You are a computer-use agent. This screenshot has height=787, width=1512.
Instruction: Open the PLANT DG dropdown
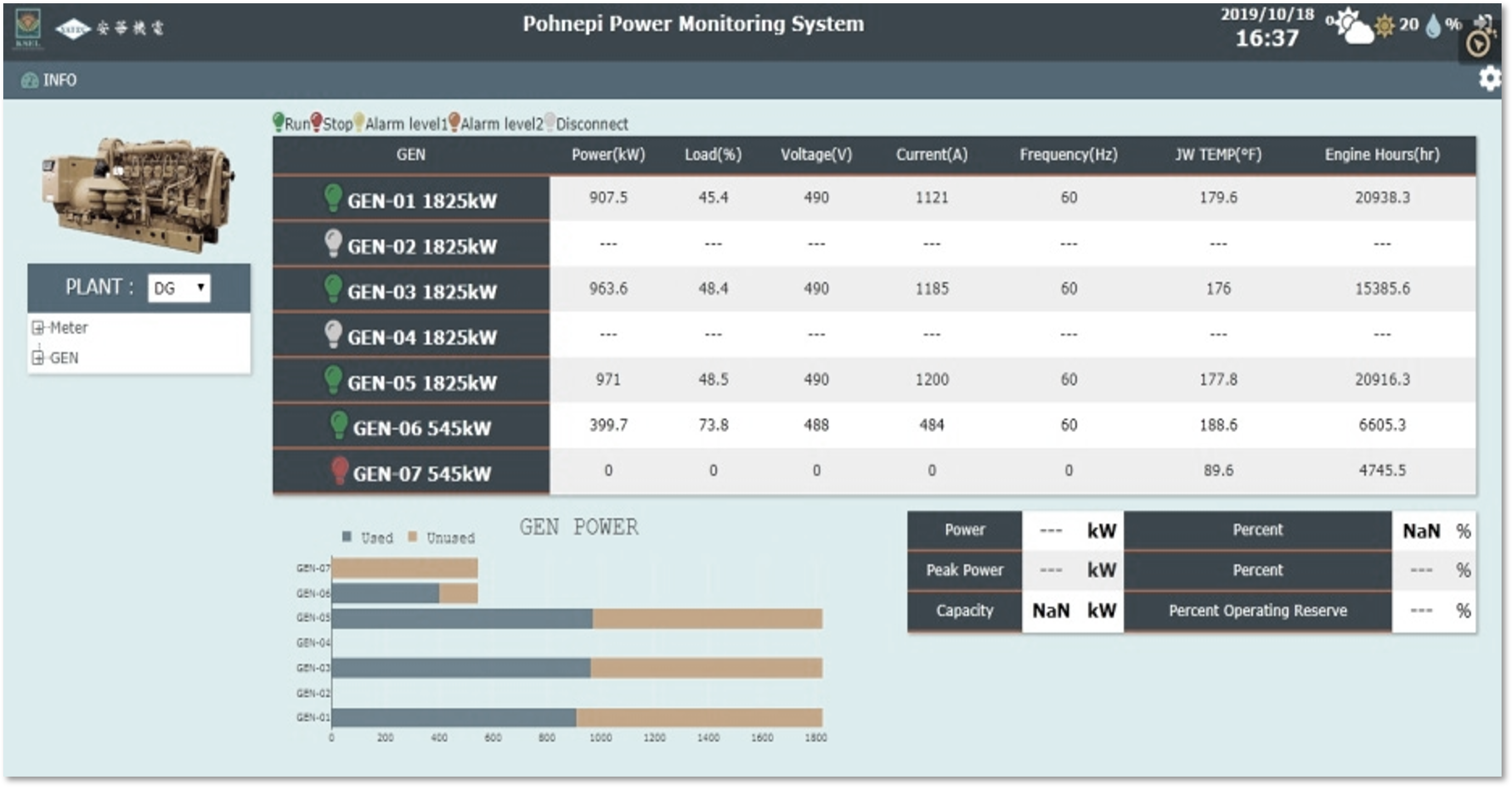[179, 288]
